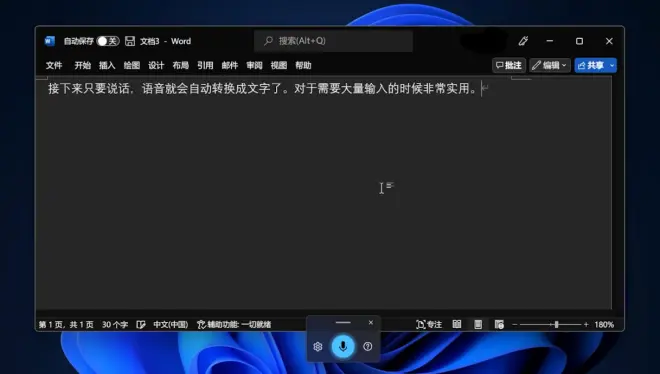Click page count 第1页,共1页 in status bar
660x374 pixels.
pos(66,324)
